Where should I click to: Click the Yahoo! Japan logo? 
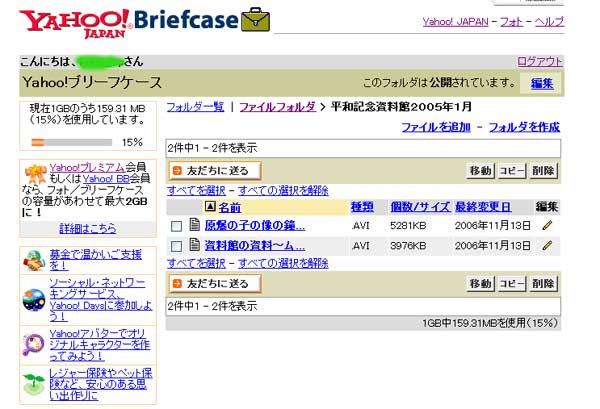pos(75,23)
